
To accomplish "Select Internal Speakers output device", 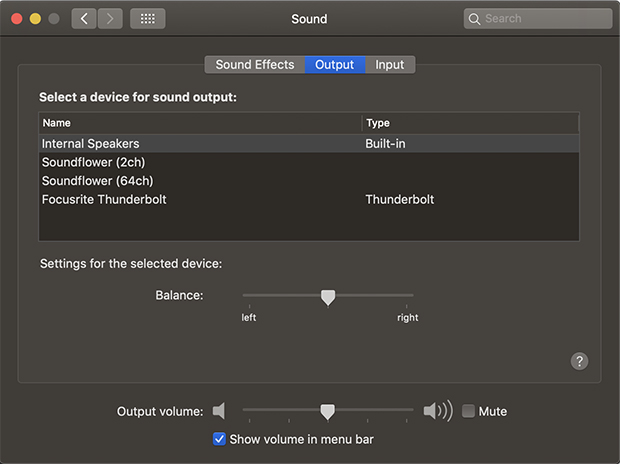I will pos(90,144).
